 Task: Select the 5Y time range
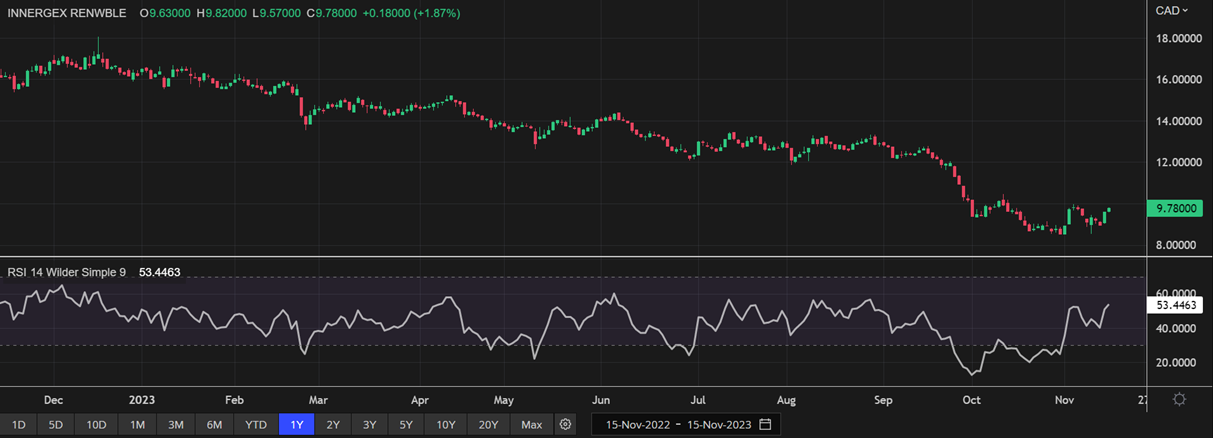tap(406, 425)
